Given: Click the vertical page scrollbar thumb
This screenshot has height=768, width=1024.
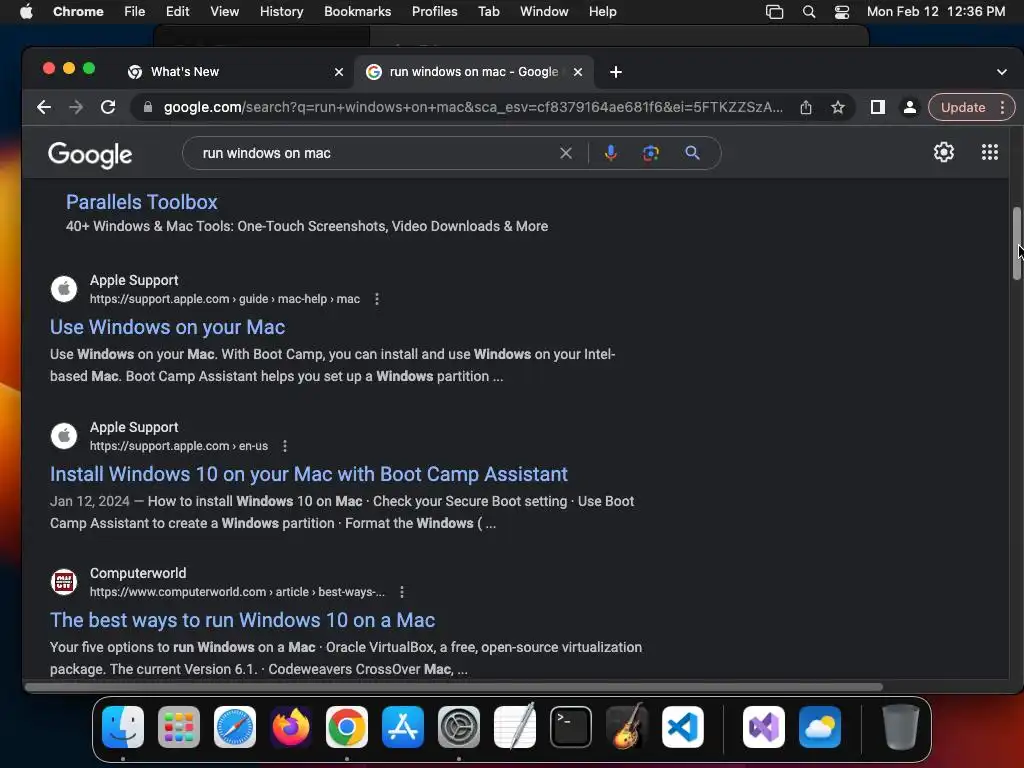Looking at the screenshot, I should pyautogui.click(x=1017, y=244).
